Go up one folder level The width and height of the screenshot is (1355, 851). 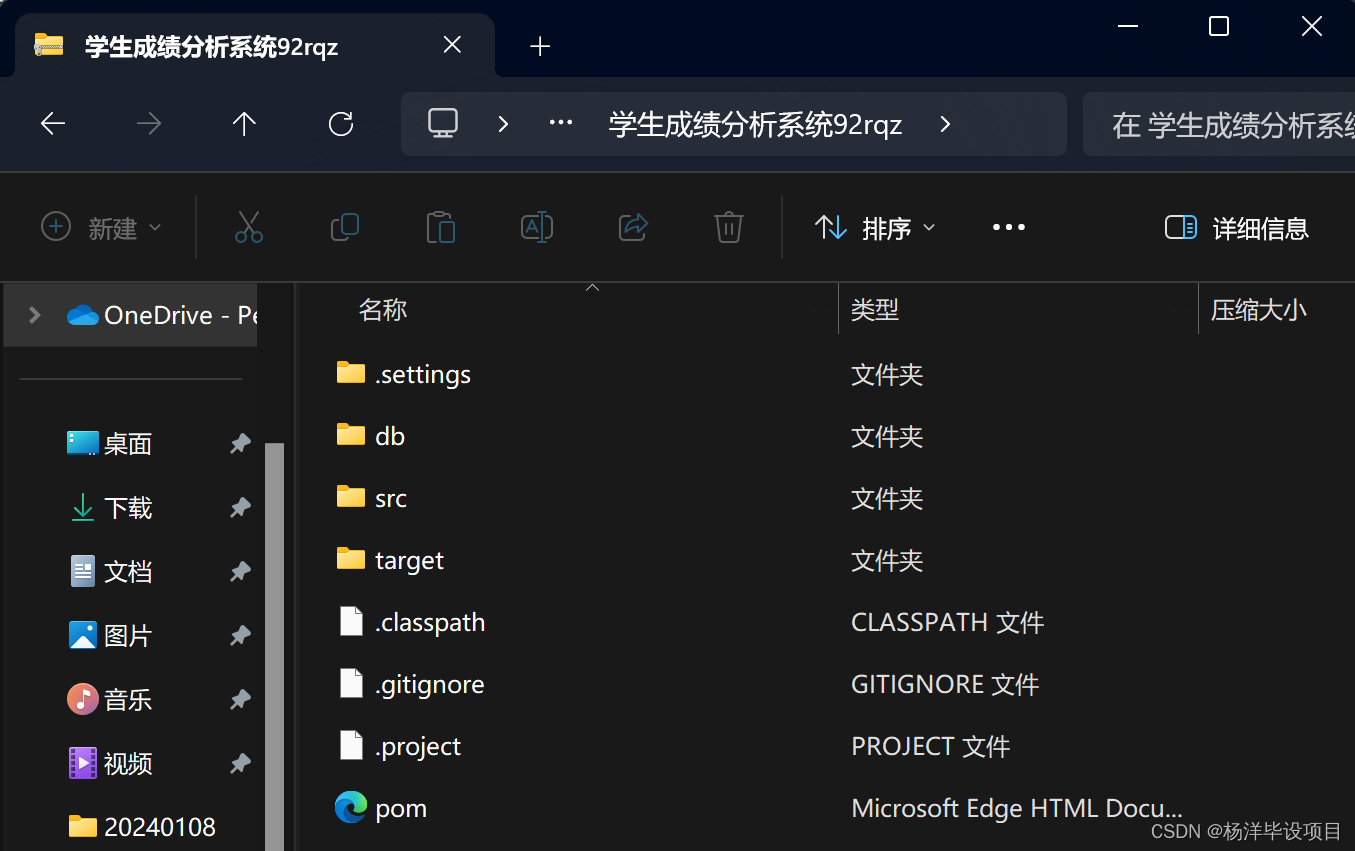point(244,124)
